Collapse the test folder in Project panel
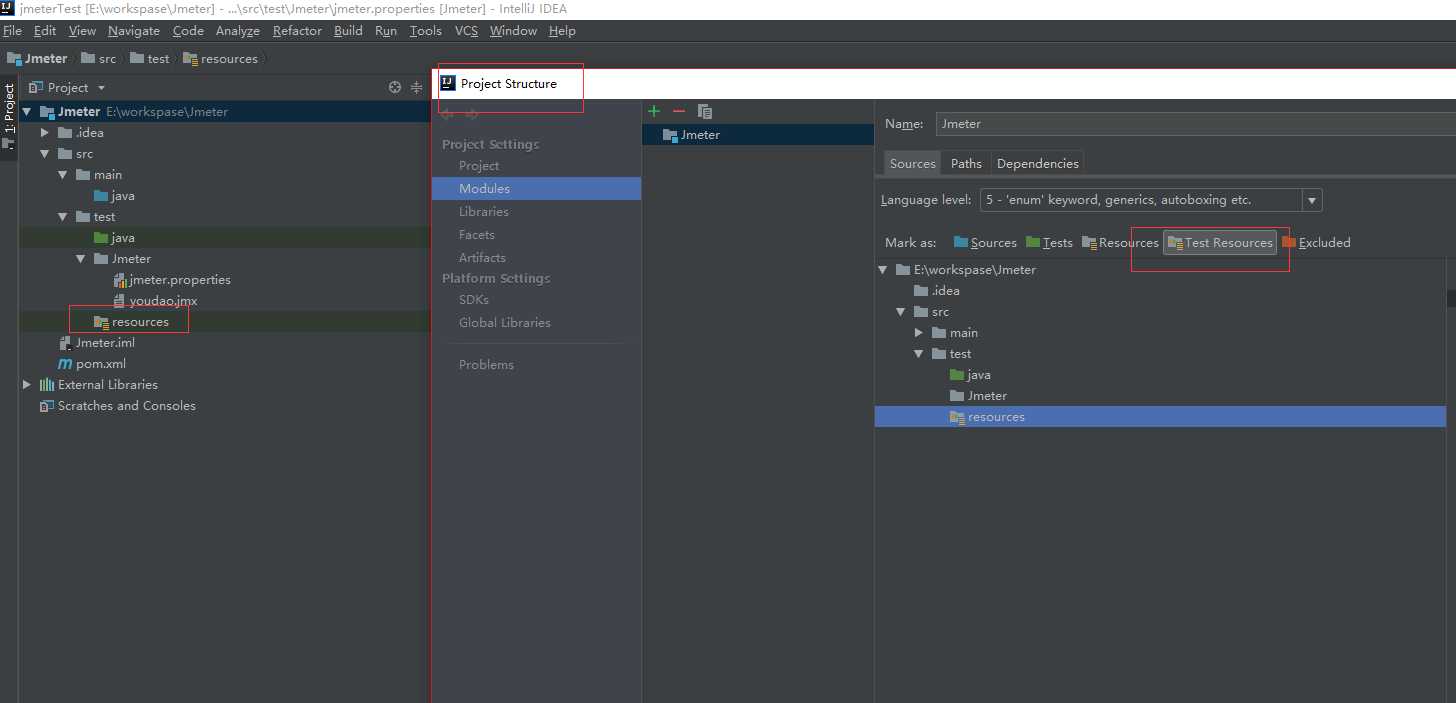This screenshot has height=703, width=1456. click(x=62, y=216)
